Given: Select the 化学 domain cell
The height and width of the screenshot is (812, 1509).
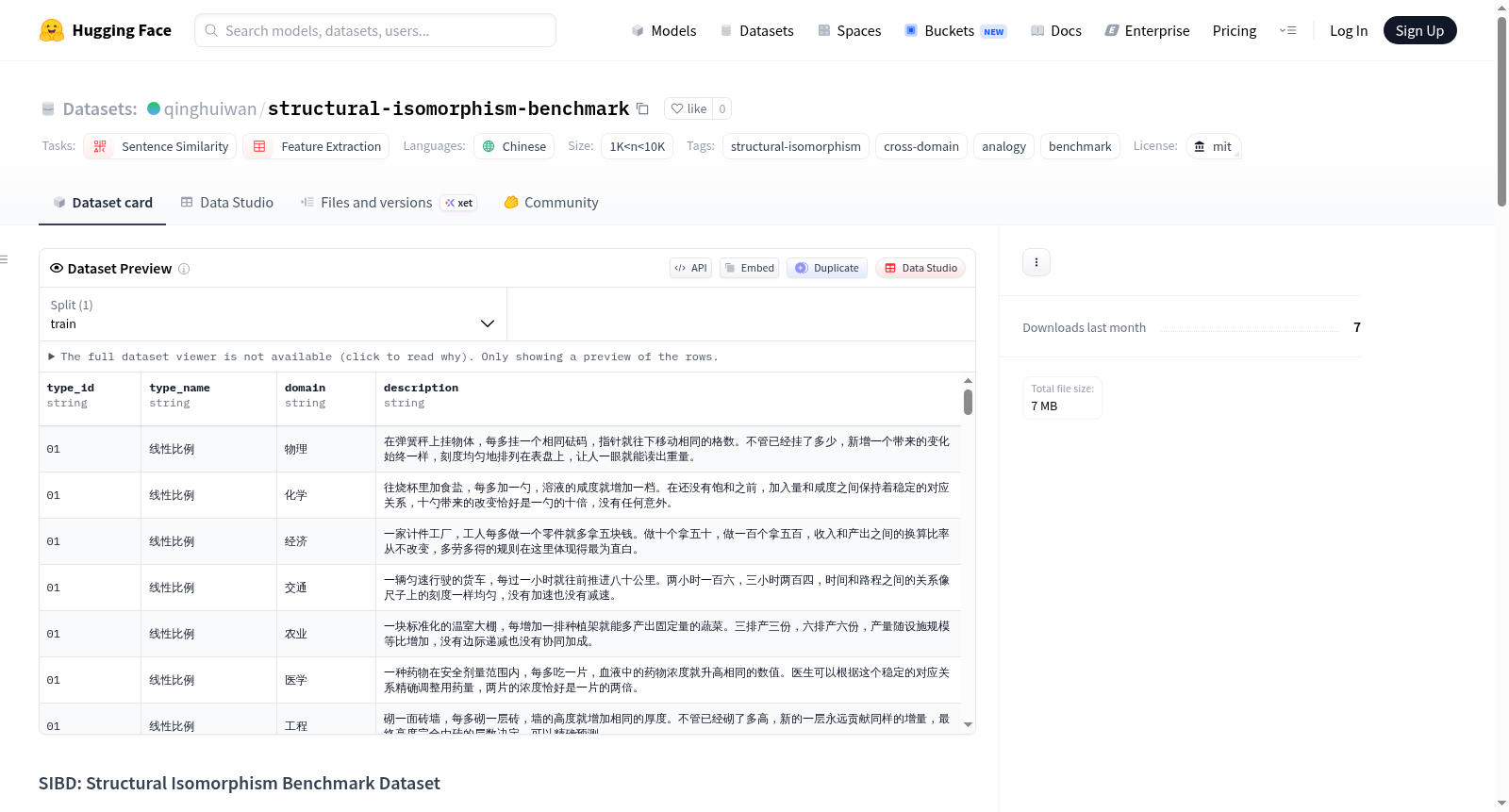Looking at the screenshot, I should pyautogui.click(x=326, y=495).
